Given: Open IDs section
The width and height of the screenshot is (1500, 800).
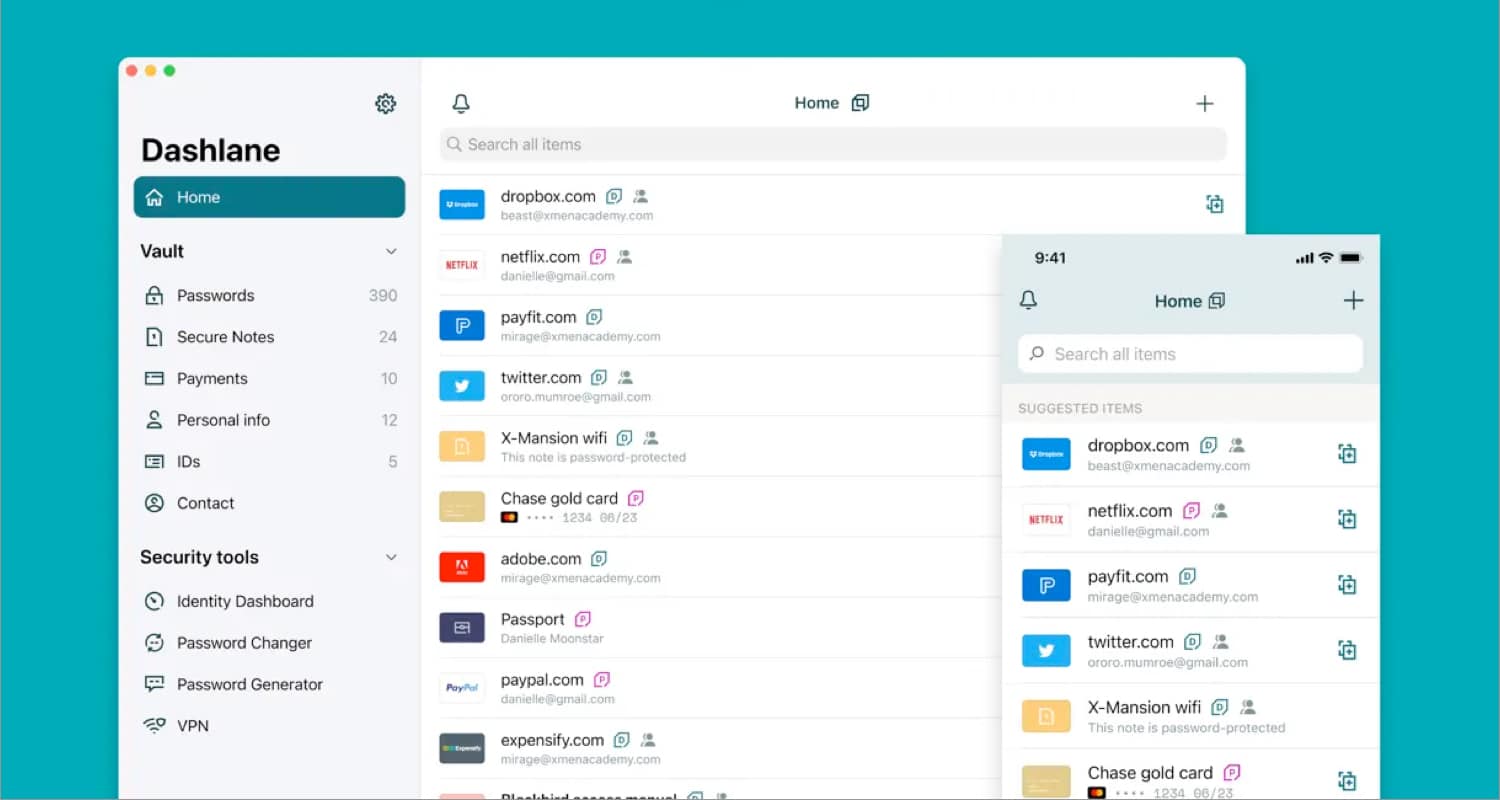Looking at the screenshot, I should point(269,462).
